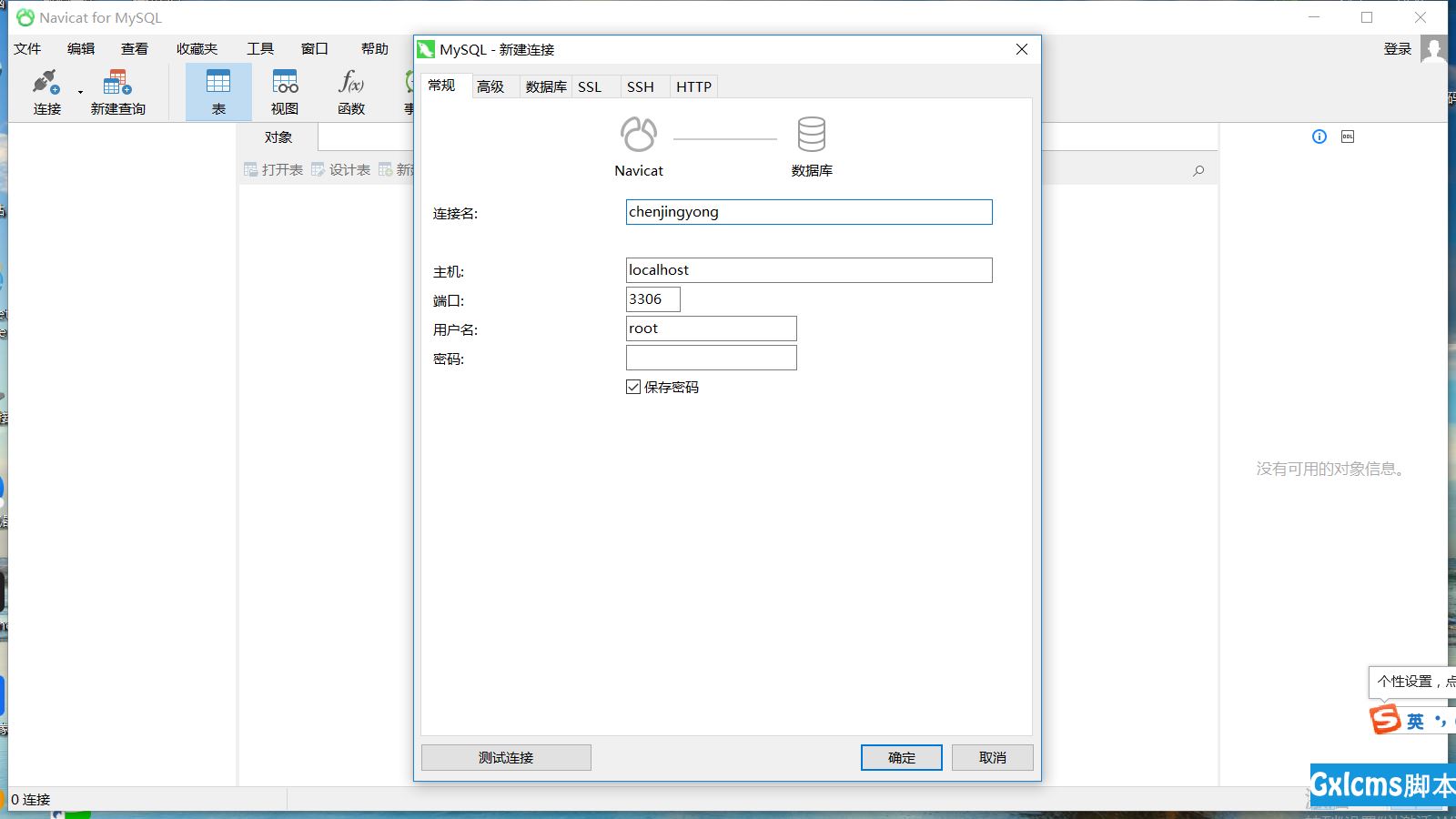Viewport: 1456px width, 819px height.
Task: Click the 登录 login link
Action: (x=1397, y=49)
